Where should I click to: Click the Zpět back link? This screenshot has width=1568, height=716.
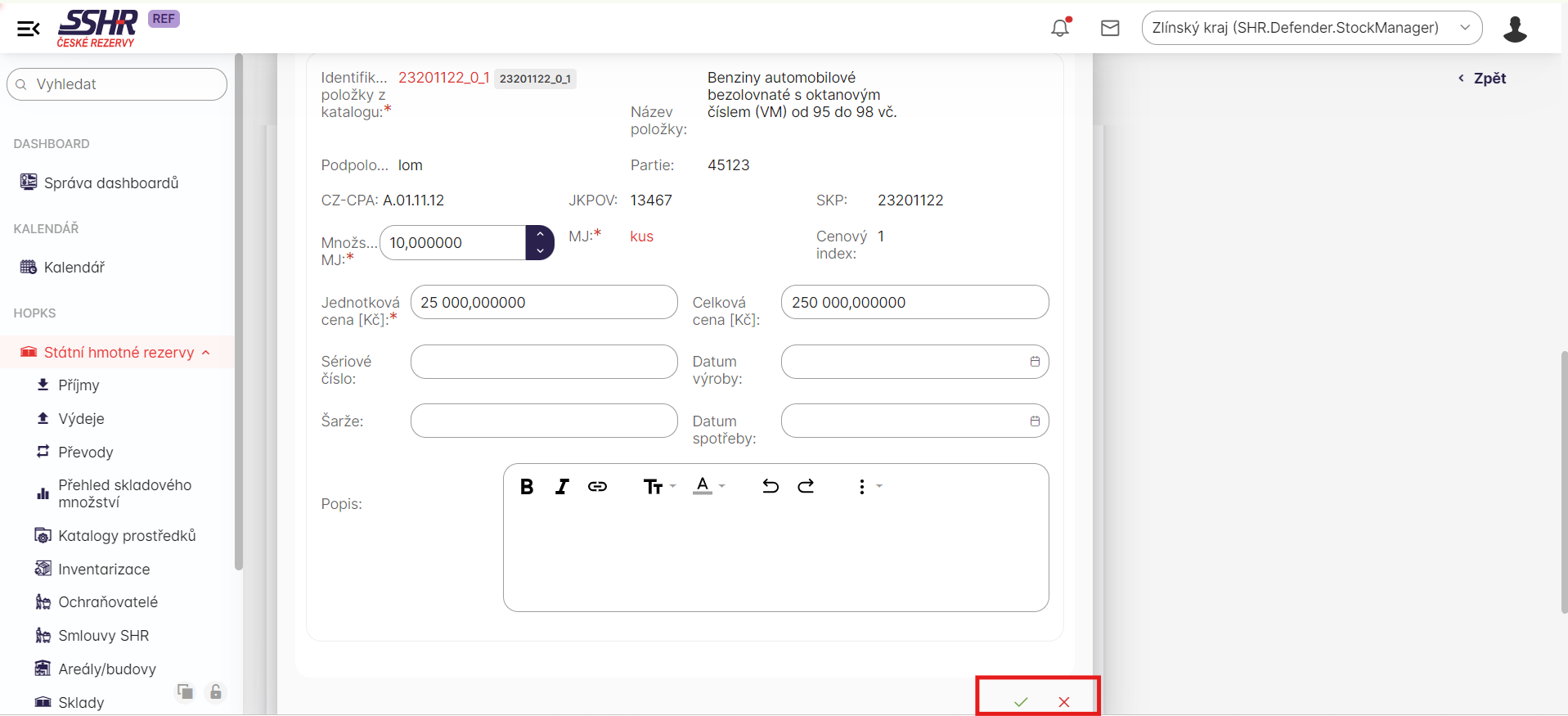(1482, 79)
